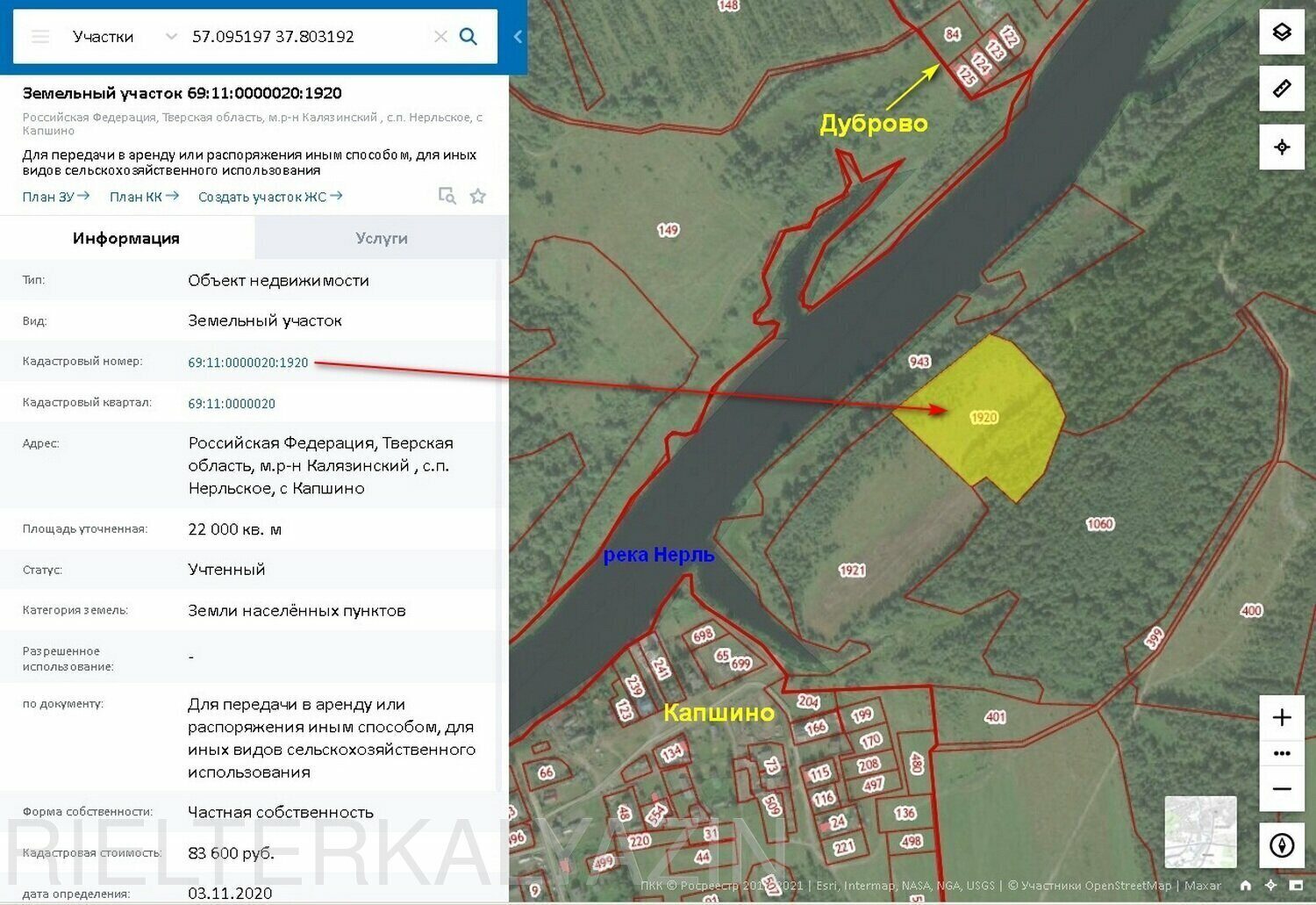Viewport: 1316px width, 905px height.
Task: Switch to Информация tab
Action: (x=126, y=238)
